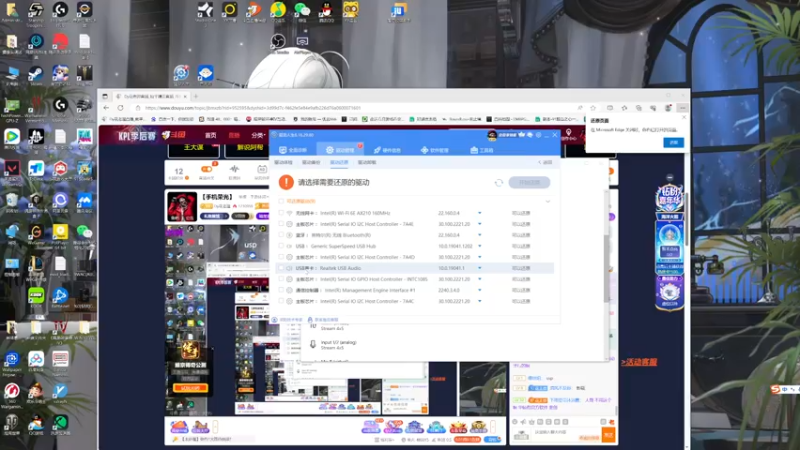Click the 还原 button in Edge restore popup
800x450 pixels.
pos(673,143)
